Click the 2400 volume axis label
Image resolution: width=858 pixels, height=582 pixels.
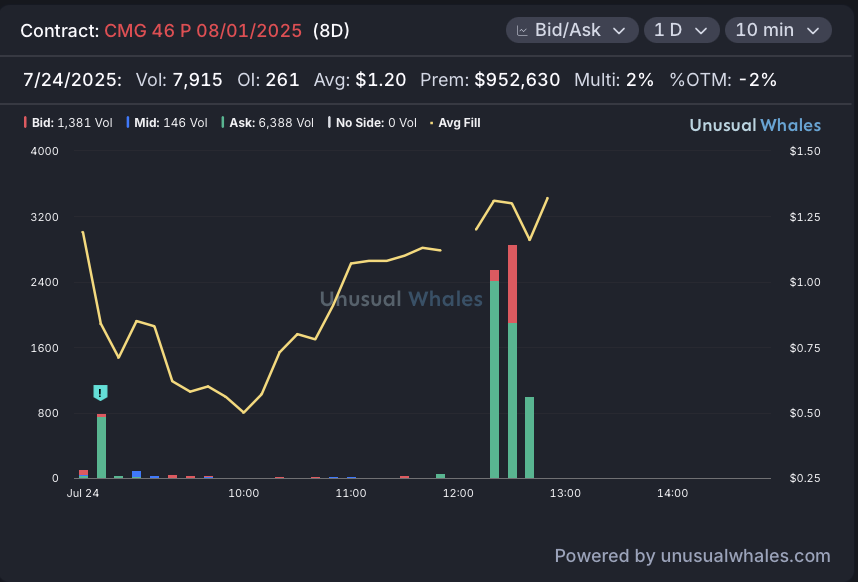click(44, 282)
